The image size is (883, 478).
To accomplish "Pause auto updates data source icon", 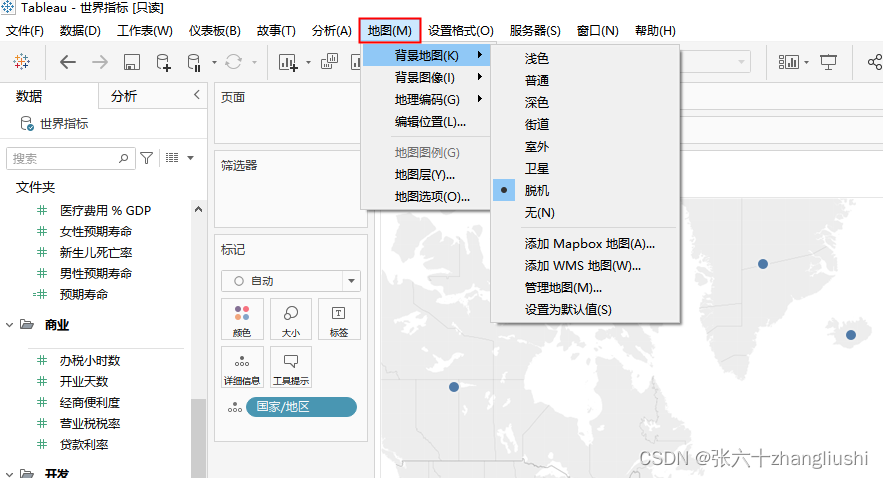I will tap(194, 62).
